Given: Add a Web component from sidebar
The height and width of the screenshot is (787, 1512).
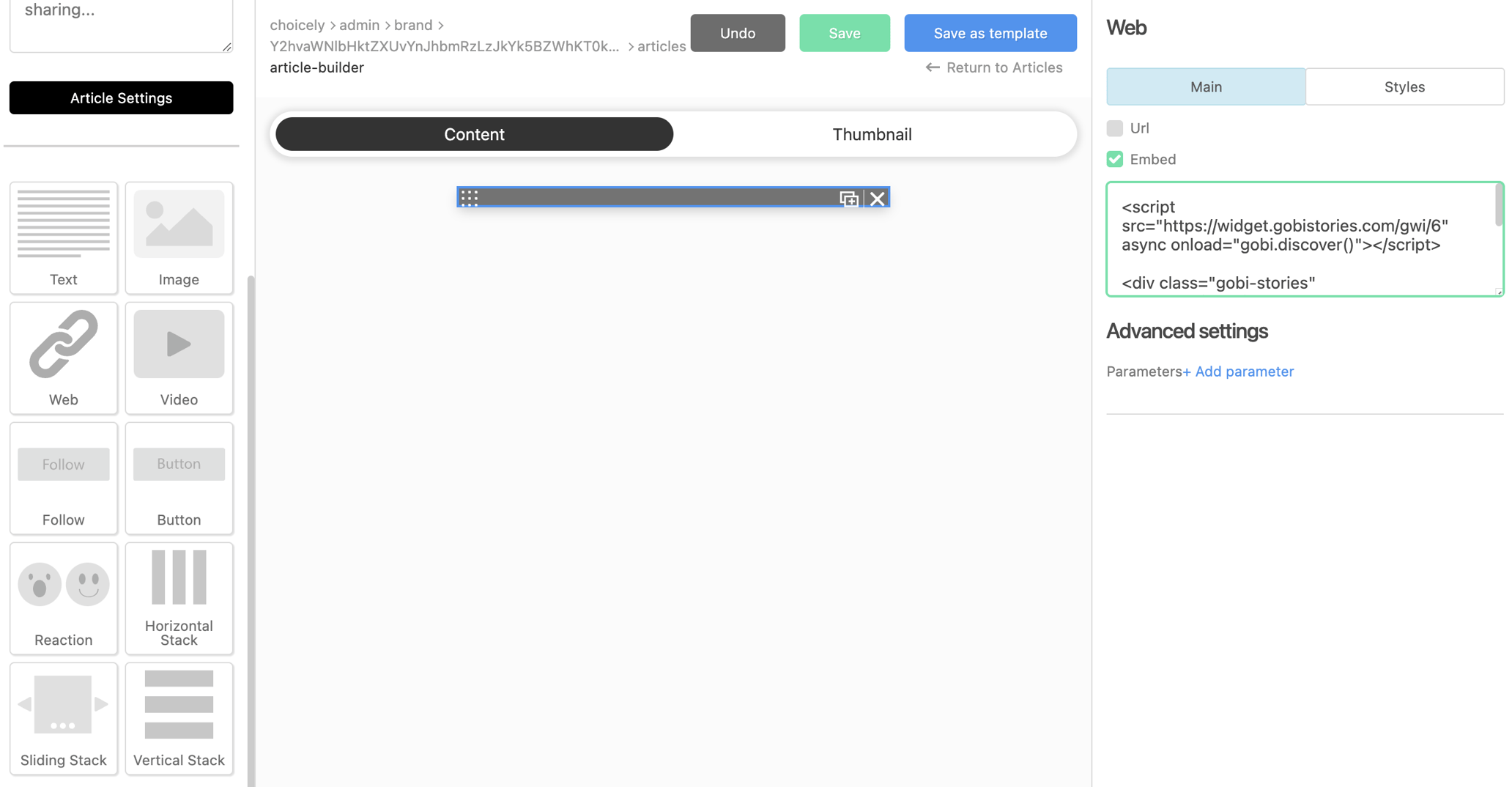Looking at the screenshot, I should point(63,358).
